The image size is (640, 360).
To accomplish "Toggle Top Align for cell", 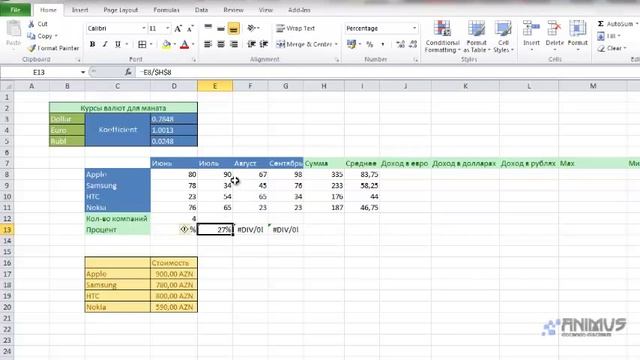I will click(x=208, y=29).
